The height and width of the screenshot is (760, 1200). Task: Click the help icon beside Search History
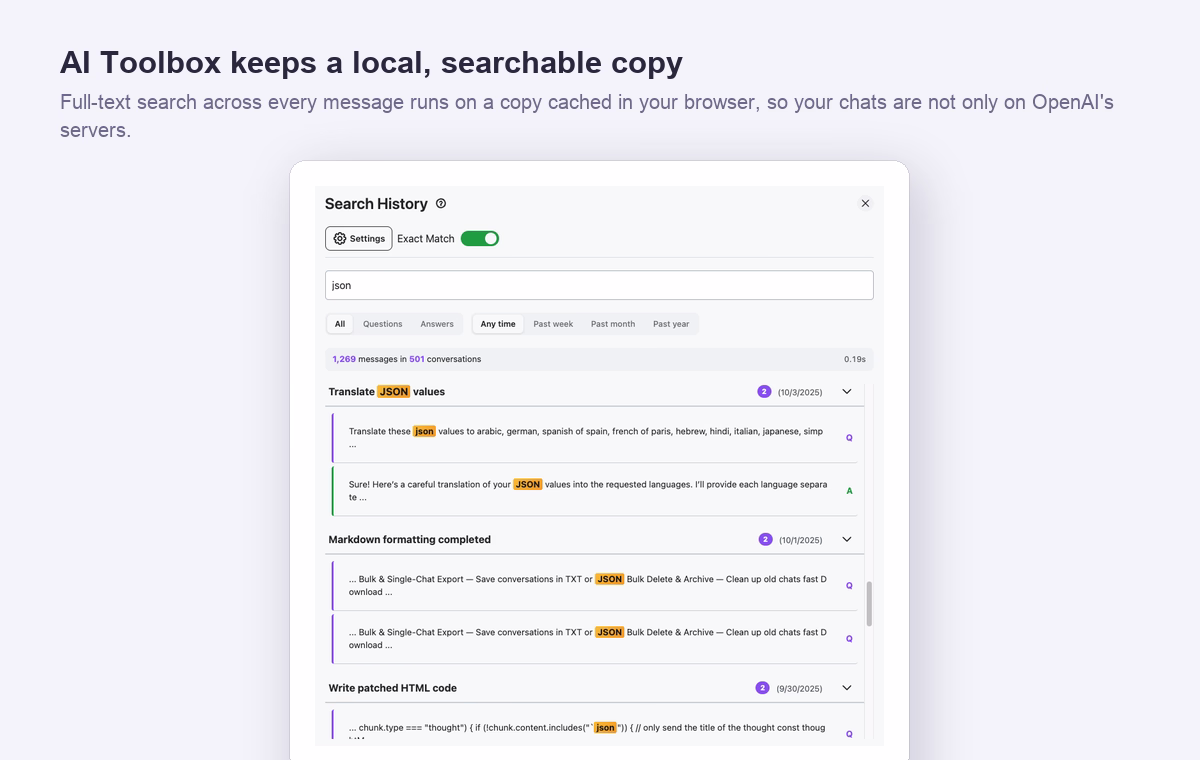(x=441, y=203)
